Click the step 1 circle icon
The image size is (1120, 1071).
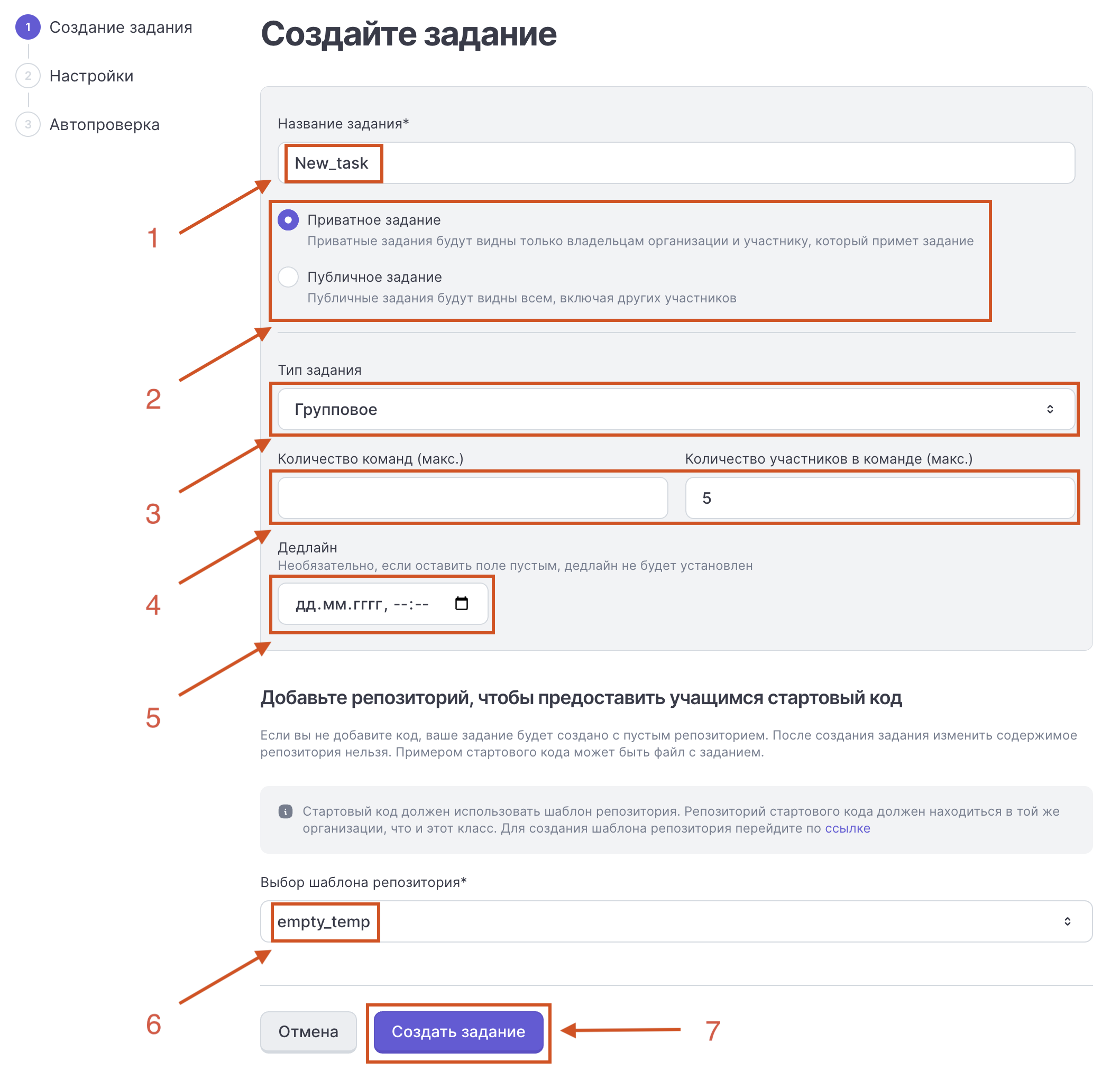[x=28, y=27]
